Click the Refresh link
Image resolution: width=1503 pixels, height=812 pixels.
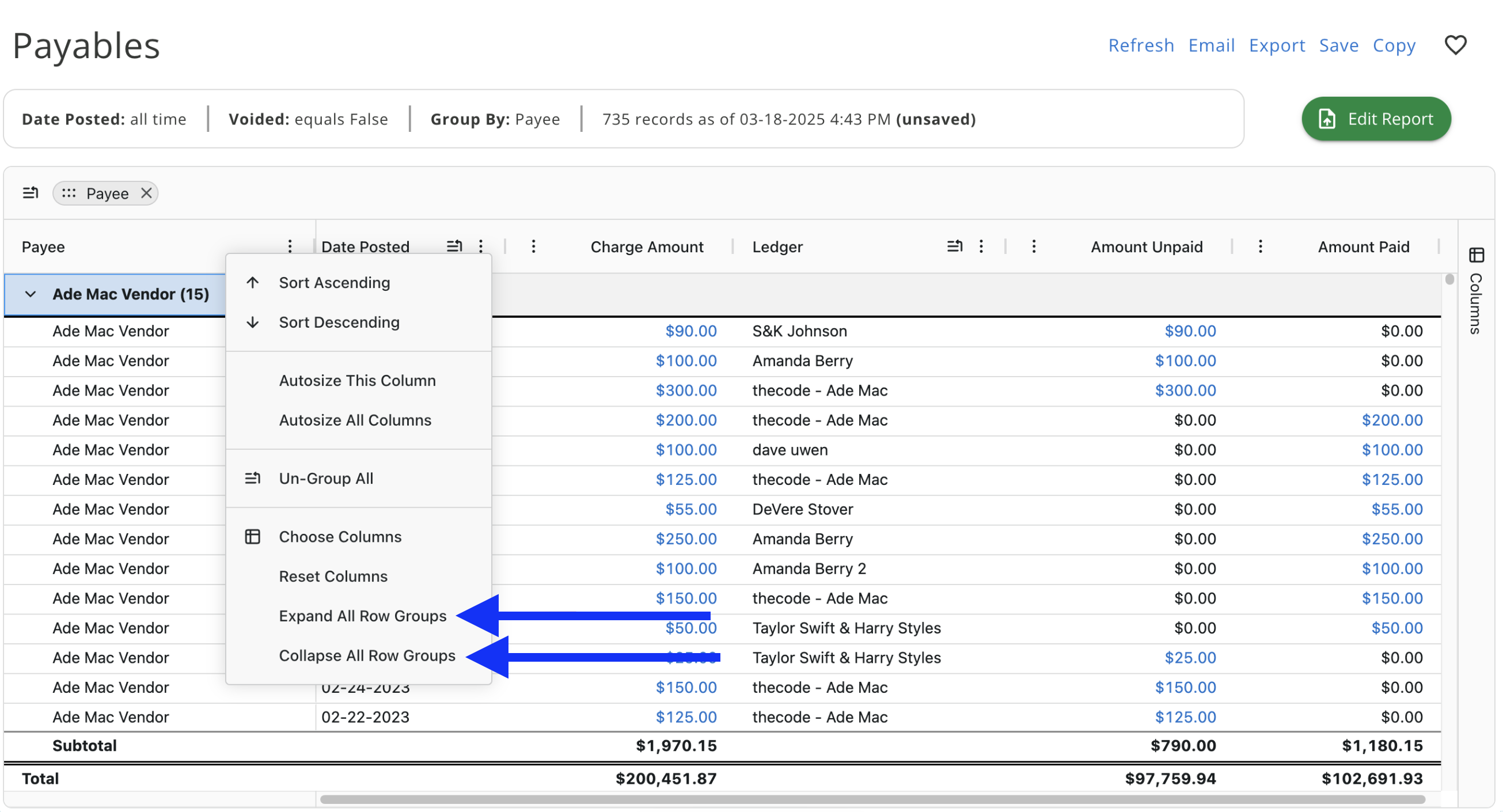[x=1141, y=45]
